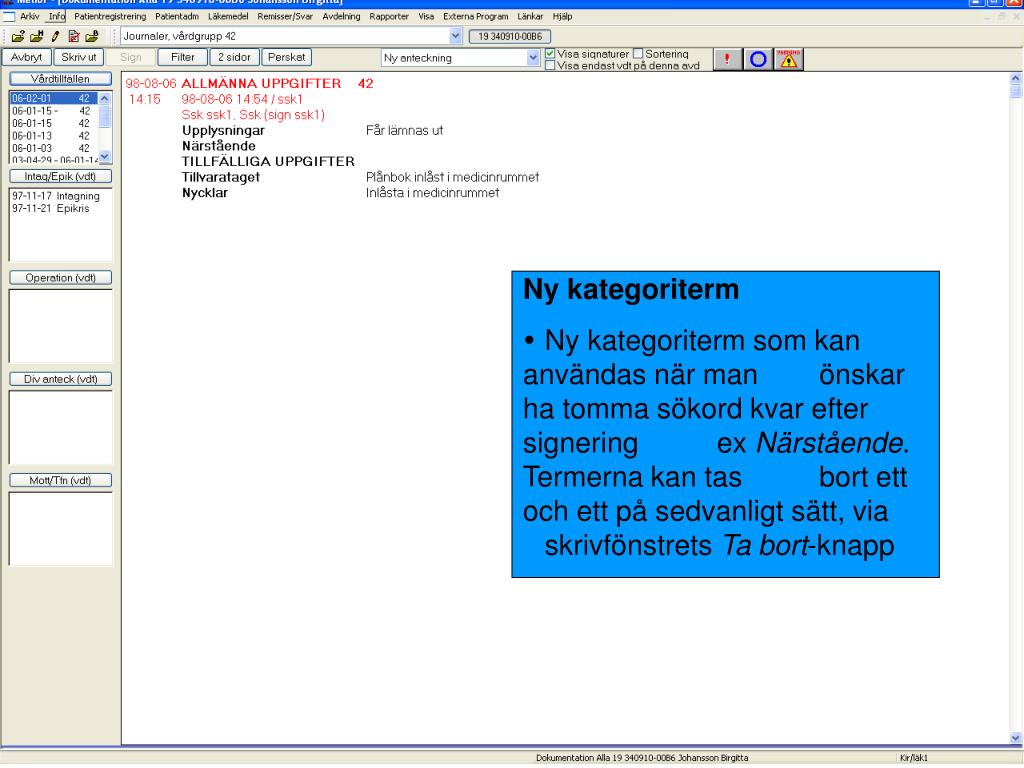Click the Upplysningar keyword
This screenshot has width=1024, height=768.
pos(223,131)
